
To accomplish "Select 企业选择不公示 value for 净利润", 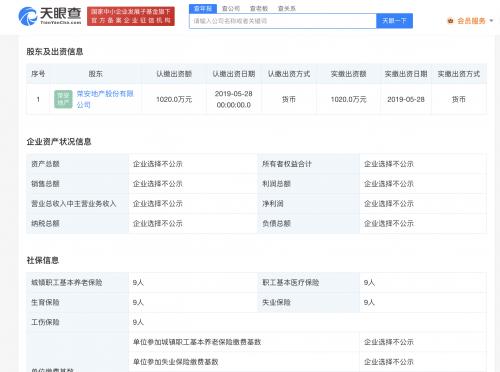I will (x=389, y=204).
